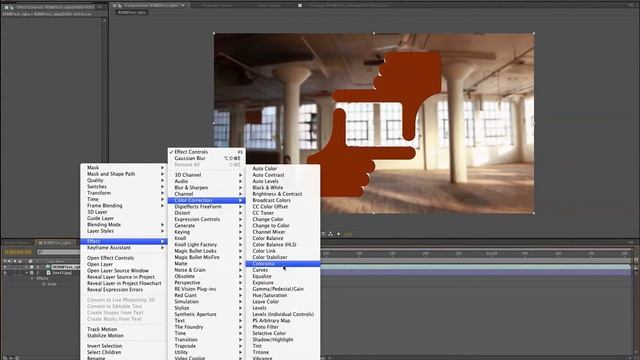The image size is (640, 360).
Task: Expand the Noise & Grain submenu
Action: click(x=207, y=270)
